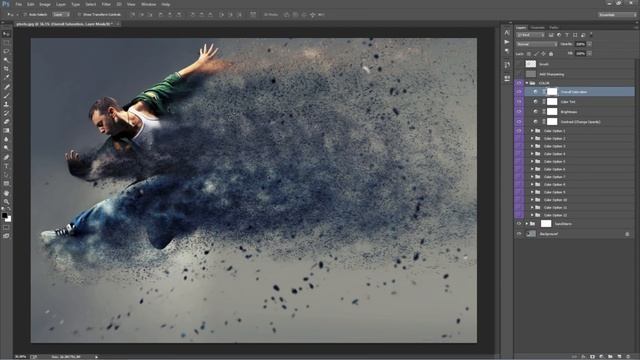This screenshot has height=360, width=640.
Task: Select the Path Selection tool
Action: (6, 175)
